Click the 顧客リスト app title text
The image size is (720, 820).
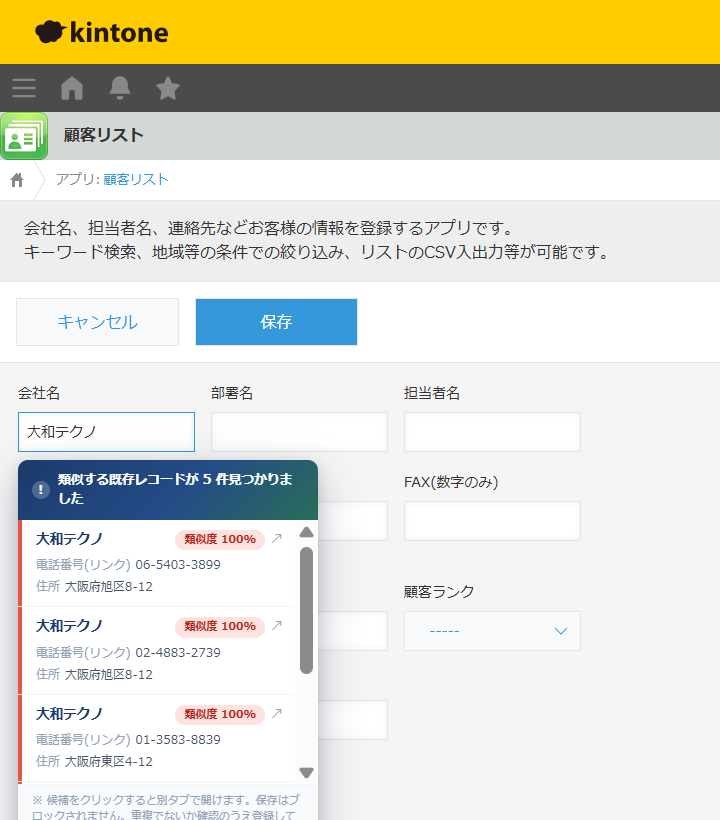pos(104,135)
